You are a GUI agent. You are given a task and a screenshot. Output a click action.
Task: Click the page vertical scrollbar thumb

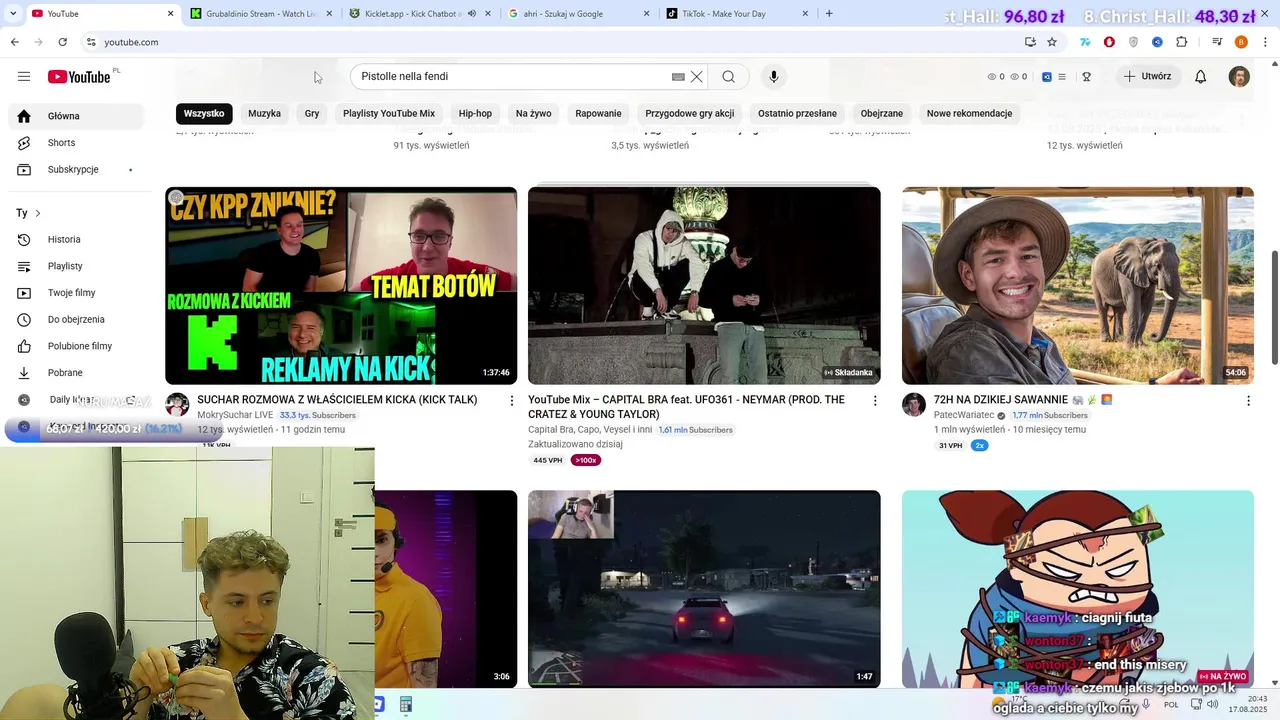coord(1274,308)
